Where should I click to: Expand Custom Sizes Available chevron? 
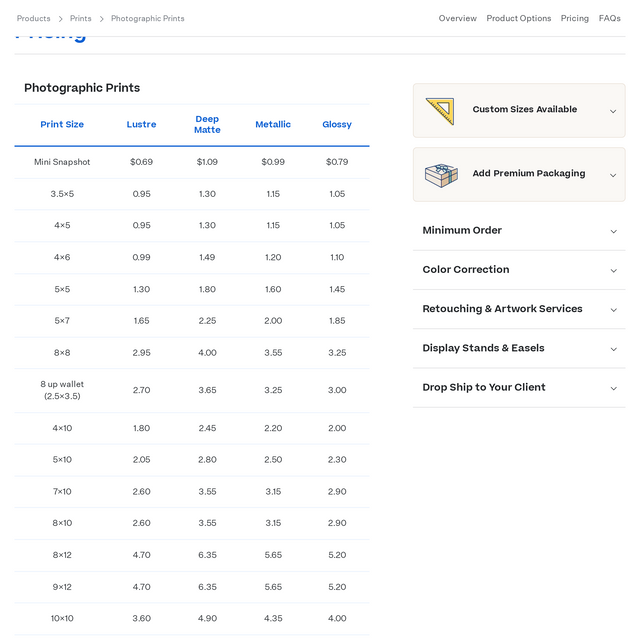pos(613,111)
